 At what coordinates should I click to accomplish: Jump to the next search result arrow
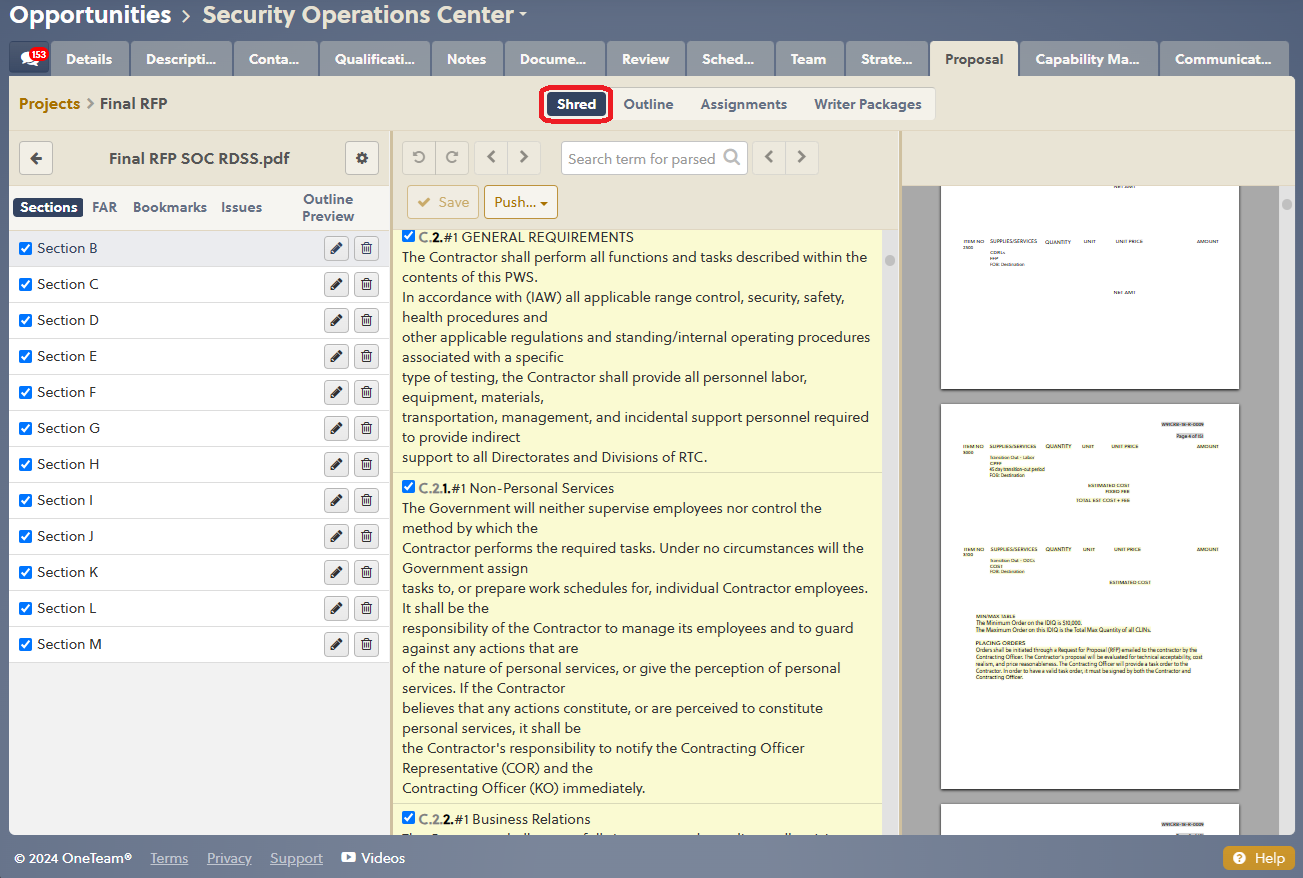pyautogui.click(x=802, y=158)
